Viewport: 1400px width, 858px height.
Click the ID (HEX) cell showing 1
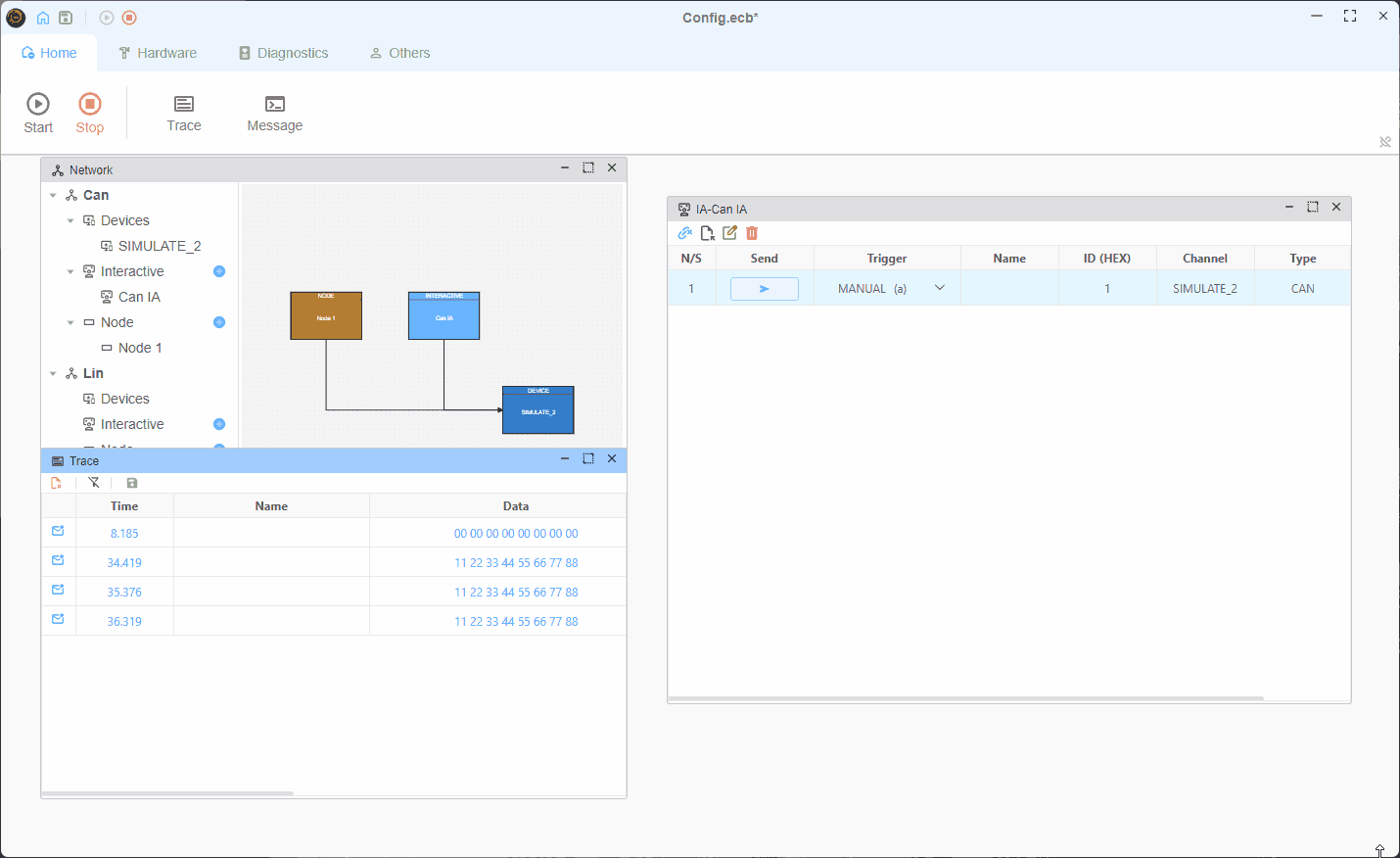click(1107, 289)
